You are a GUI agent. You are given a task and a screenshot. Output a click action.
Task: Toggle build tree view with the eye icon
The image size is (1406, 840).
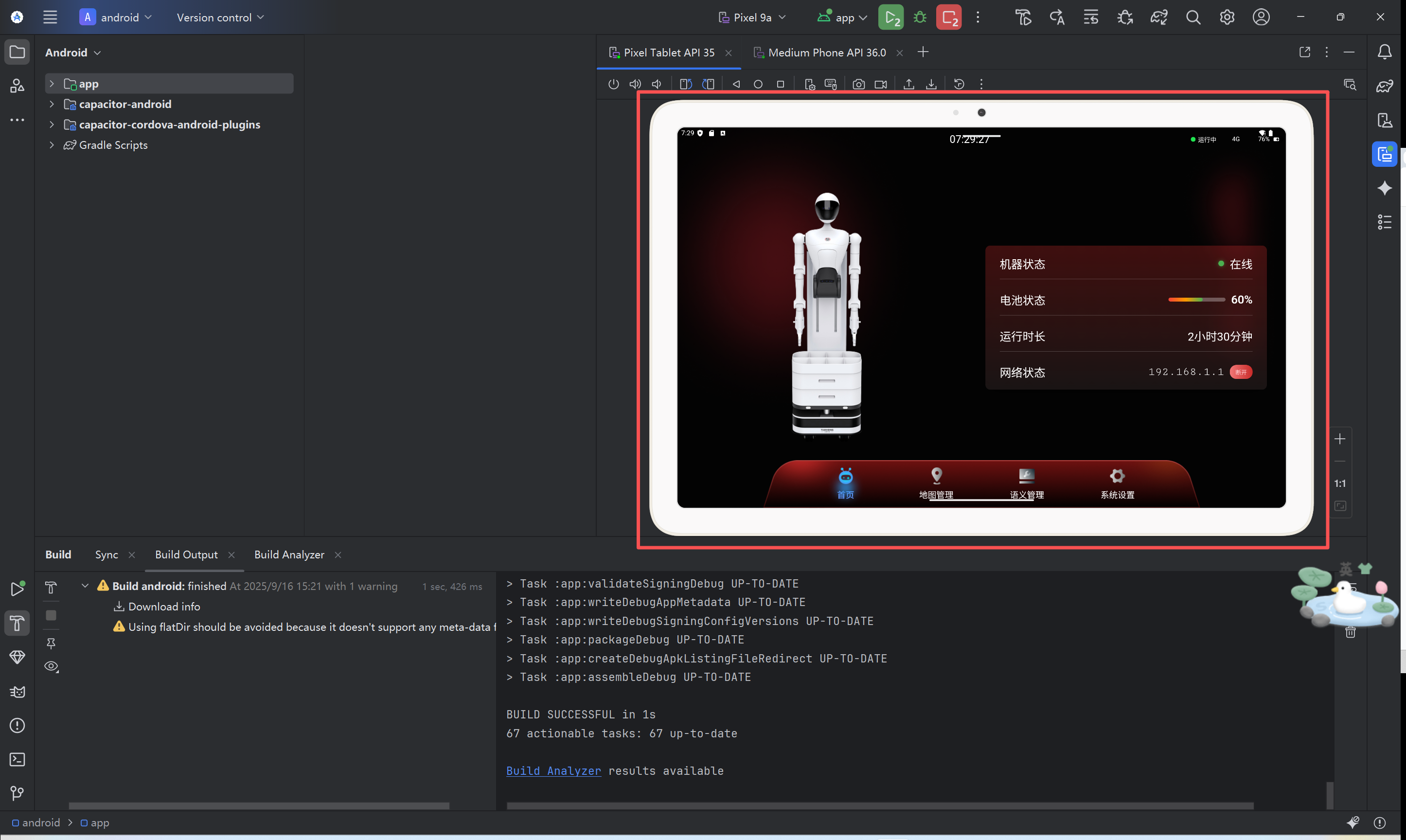51,666
